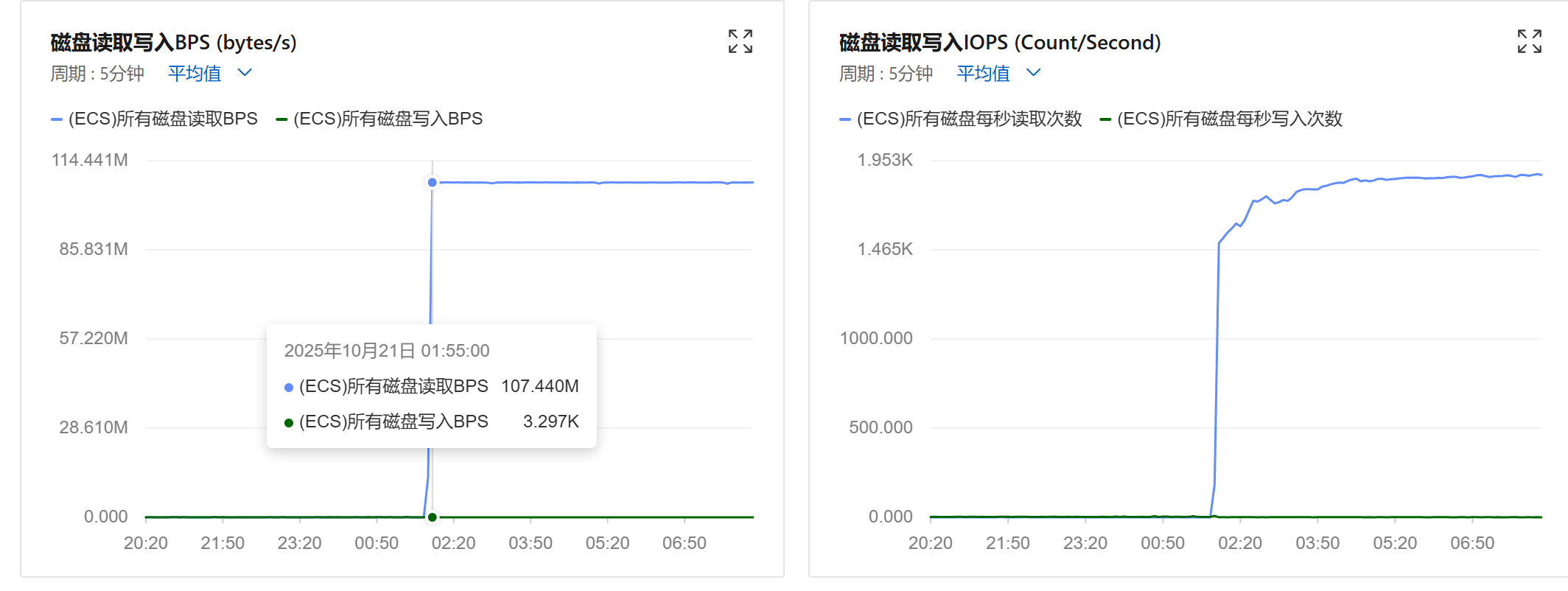
Task: Click the 磁盘读取写入BPS (bytes/s) chart title
Action: tap(173, 43)
